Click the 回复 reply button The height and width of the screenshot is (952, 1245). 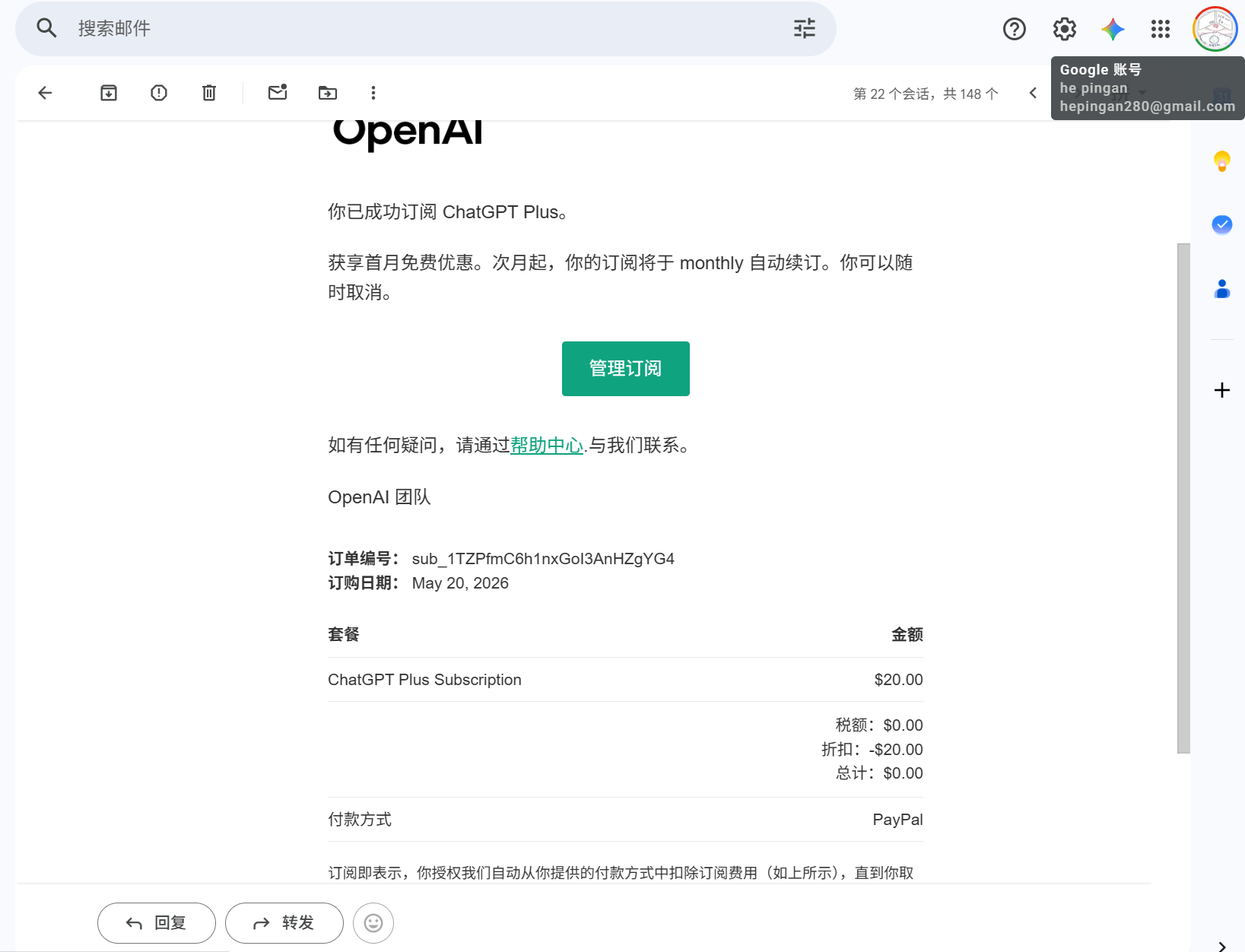157,923
